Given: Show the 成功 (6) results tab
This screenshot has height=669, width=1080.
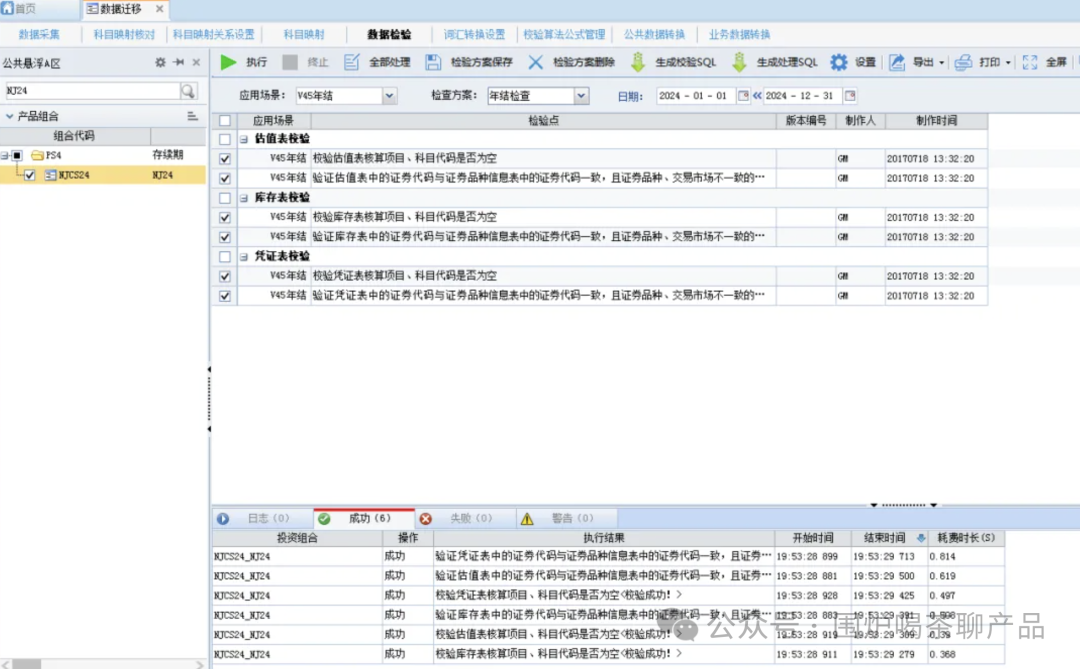Looking at the screenshot, I should (x=364, y=518).
